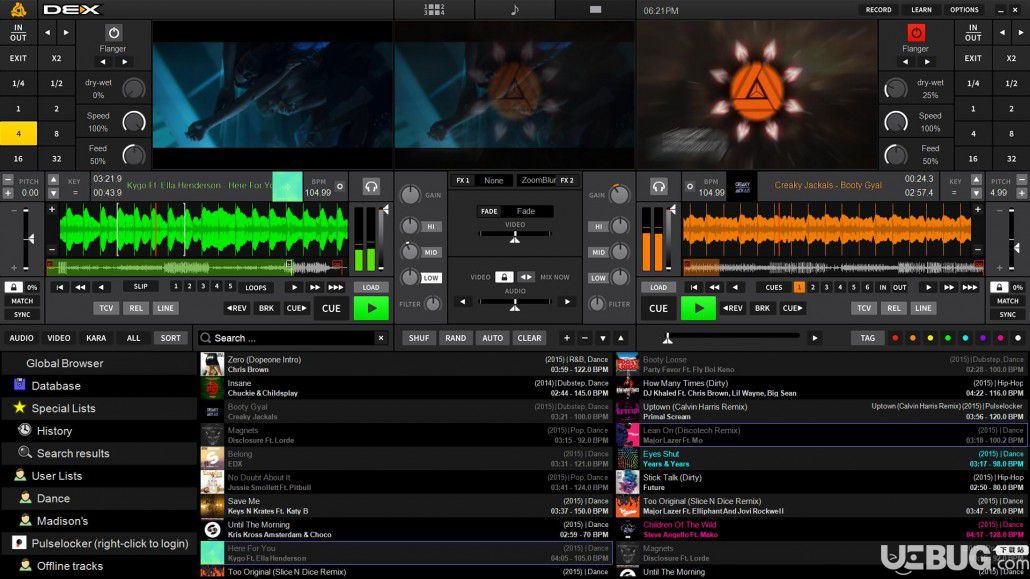Click left deck filter knob
This screenshot has width=1030, height=579.
pyautogui.click(x=432, y=304)
